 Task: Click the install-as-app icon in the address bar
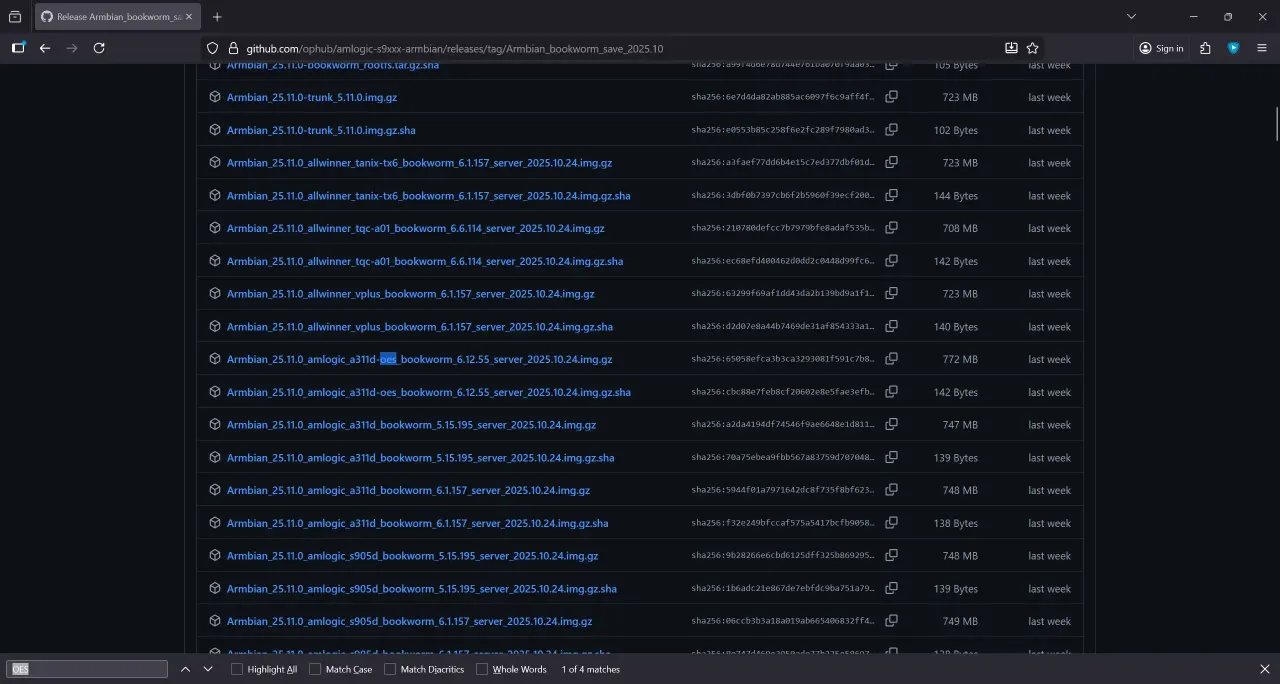click(x=1011, y=48)
